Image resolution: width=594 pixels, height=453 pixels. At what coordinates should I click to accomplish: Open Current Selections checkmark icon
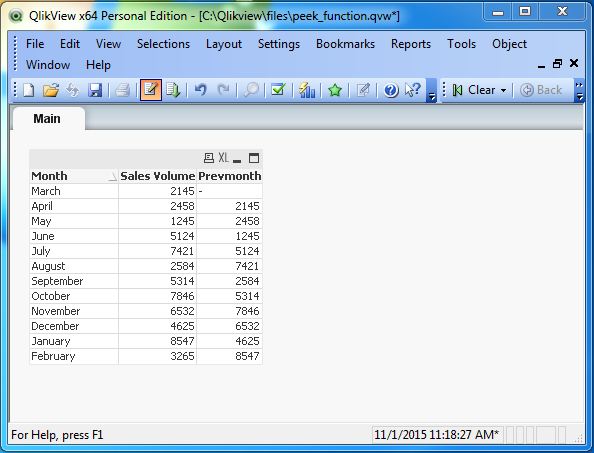click(x=278, y=90)
